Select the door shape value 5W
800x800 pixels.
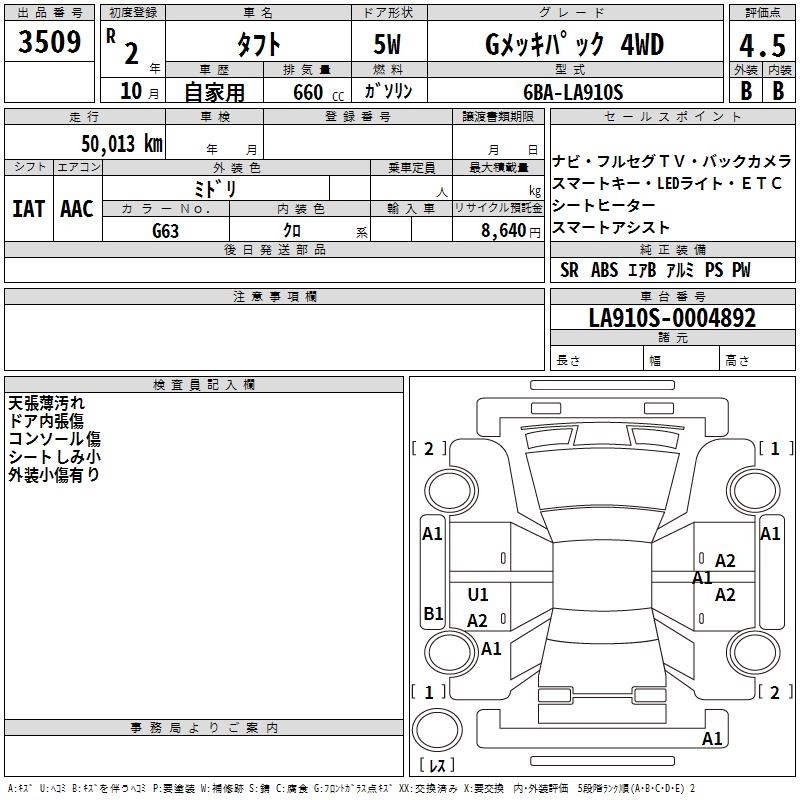(388, 44)
